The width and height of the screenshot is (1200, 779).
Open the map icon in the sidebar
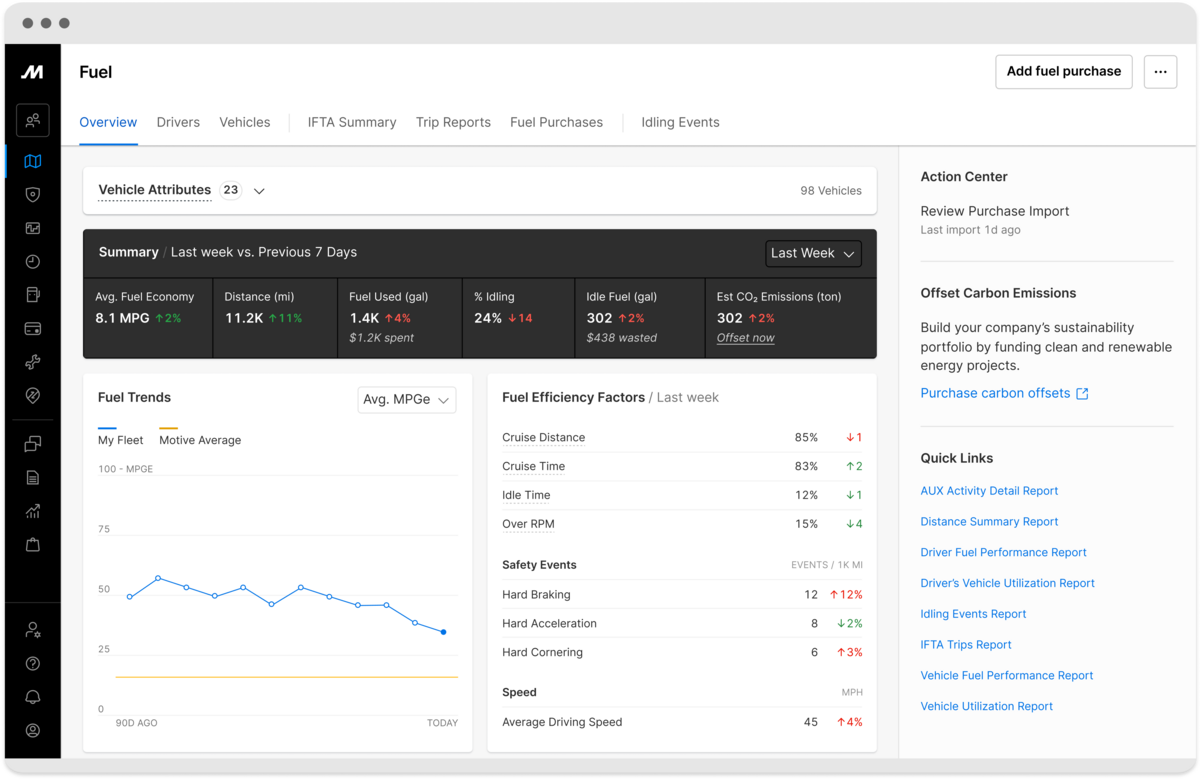click(33, 161)
